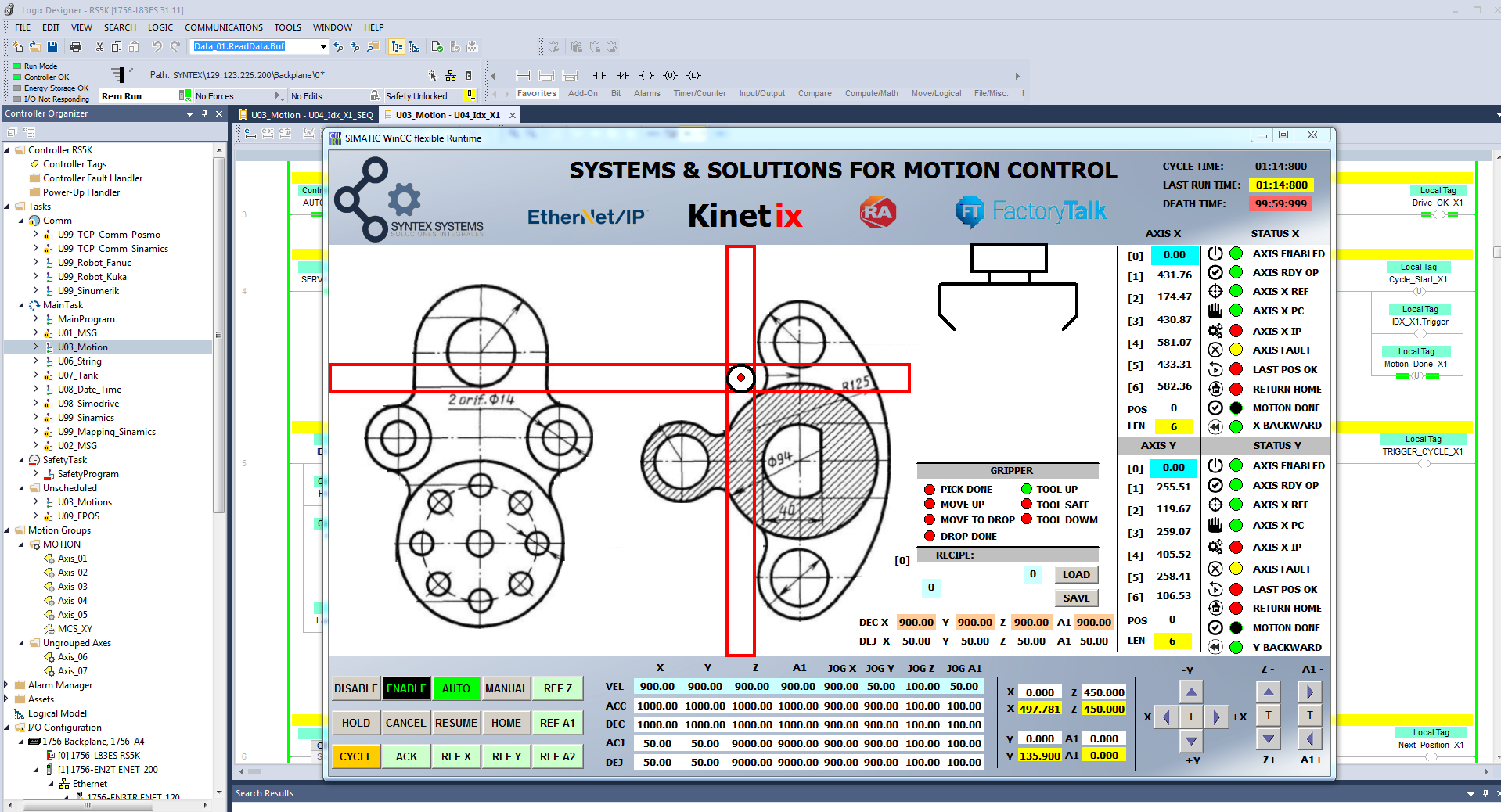Switch to the Timer/Counter instruction tab

pos(700,93)
